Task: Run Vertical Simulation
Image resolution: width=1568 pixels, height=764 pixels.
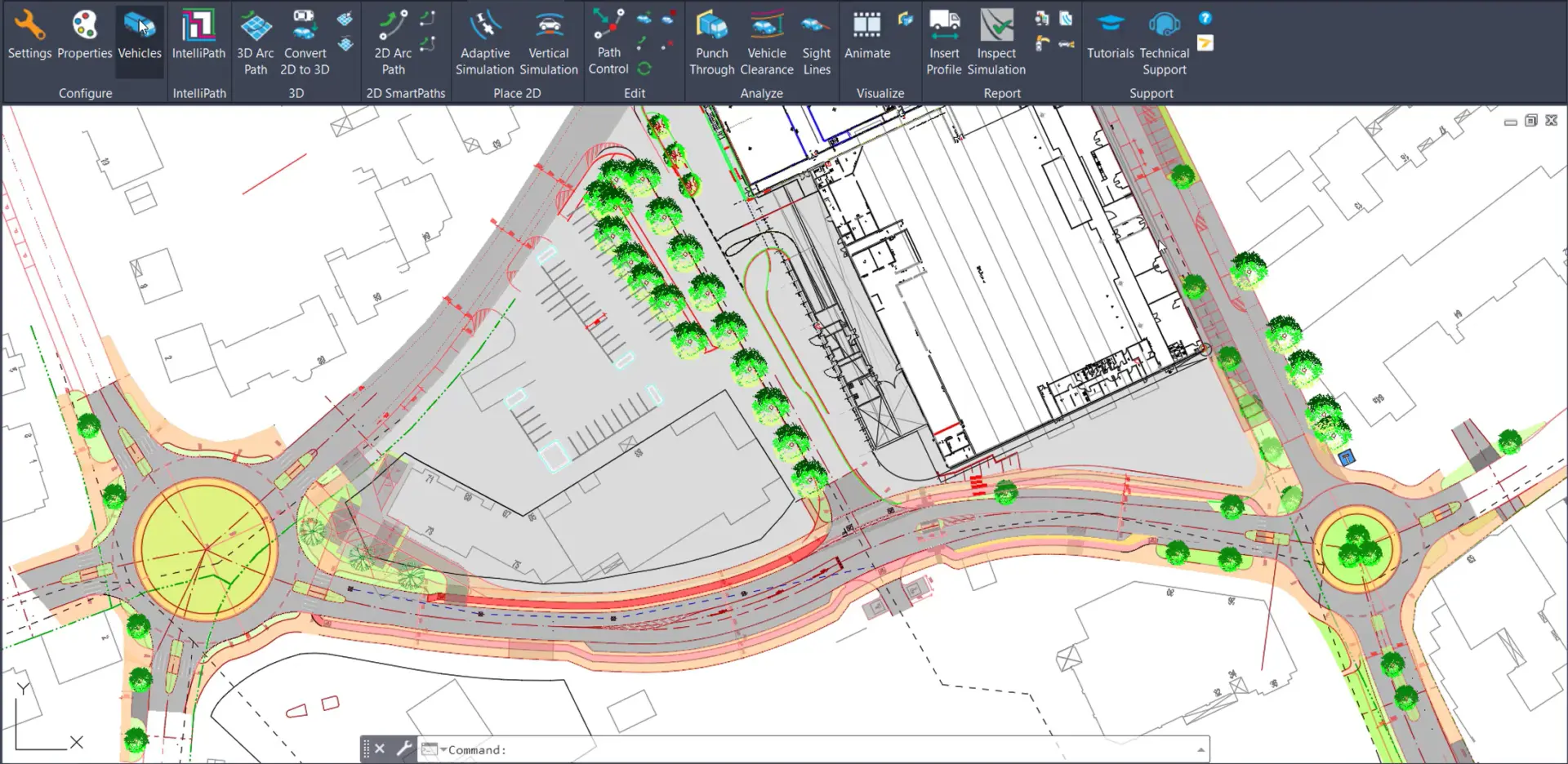Action: click(x=548, y=41)
